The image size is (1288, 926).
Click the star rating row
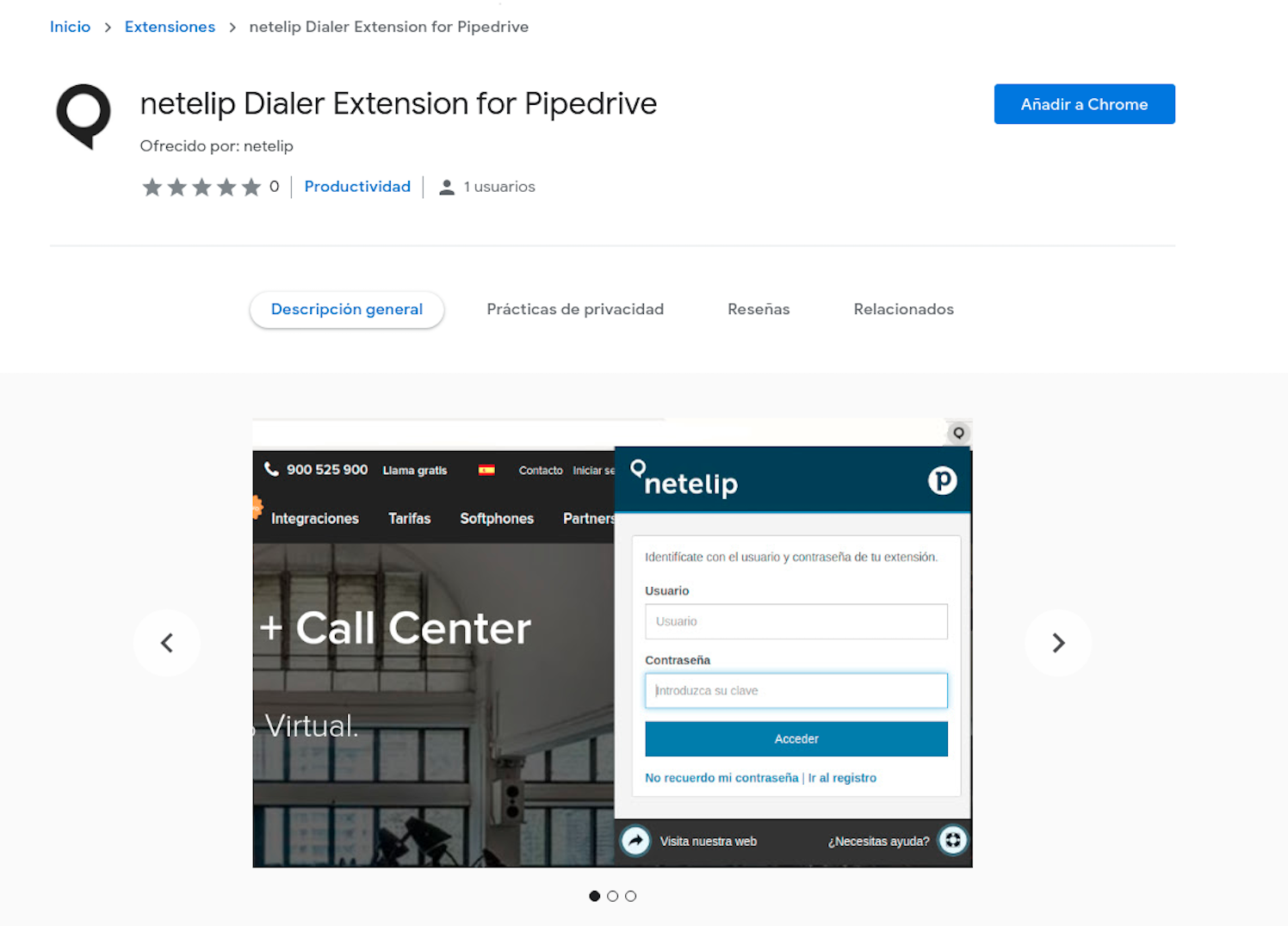click(201, 187)
